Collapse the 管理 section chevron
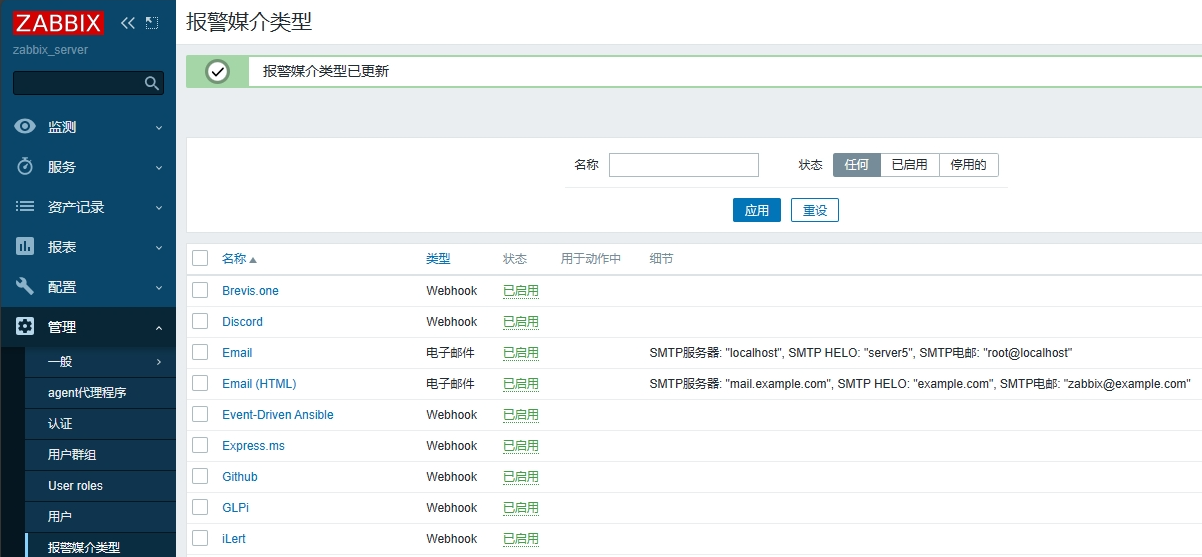1202x557 pixels. (x=158, y=327)
